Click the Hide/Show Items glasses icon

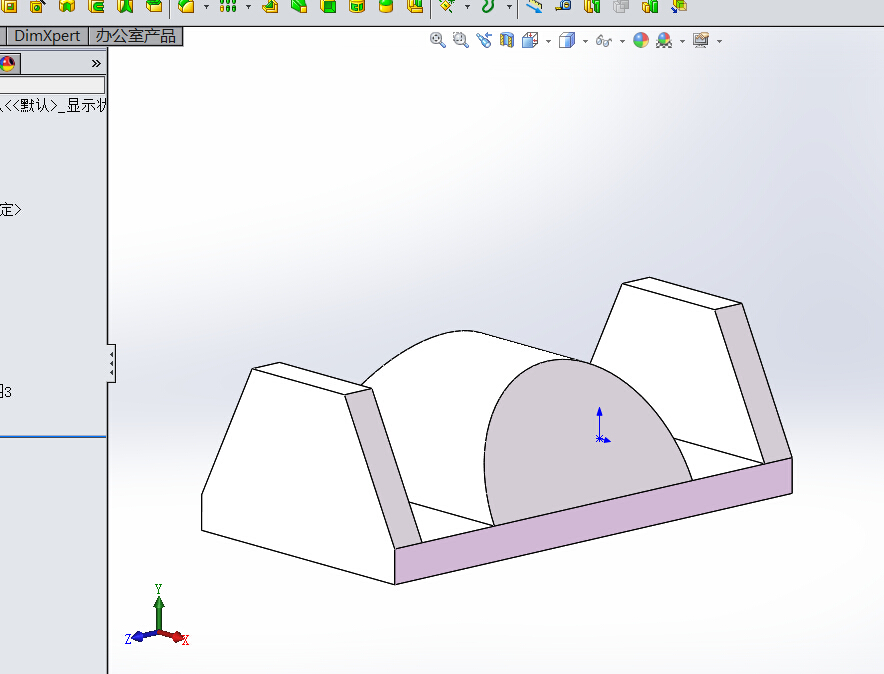click(x=604, y=41)
